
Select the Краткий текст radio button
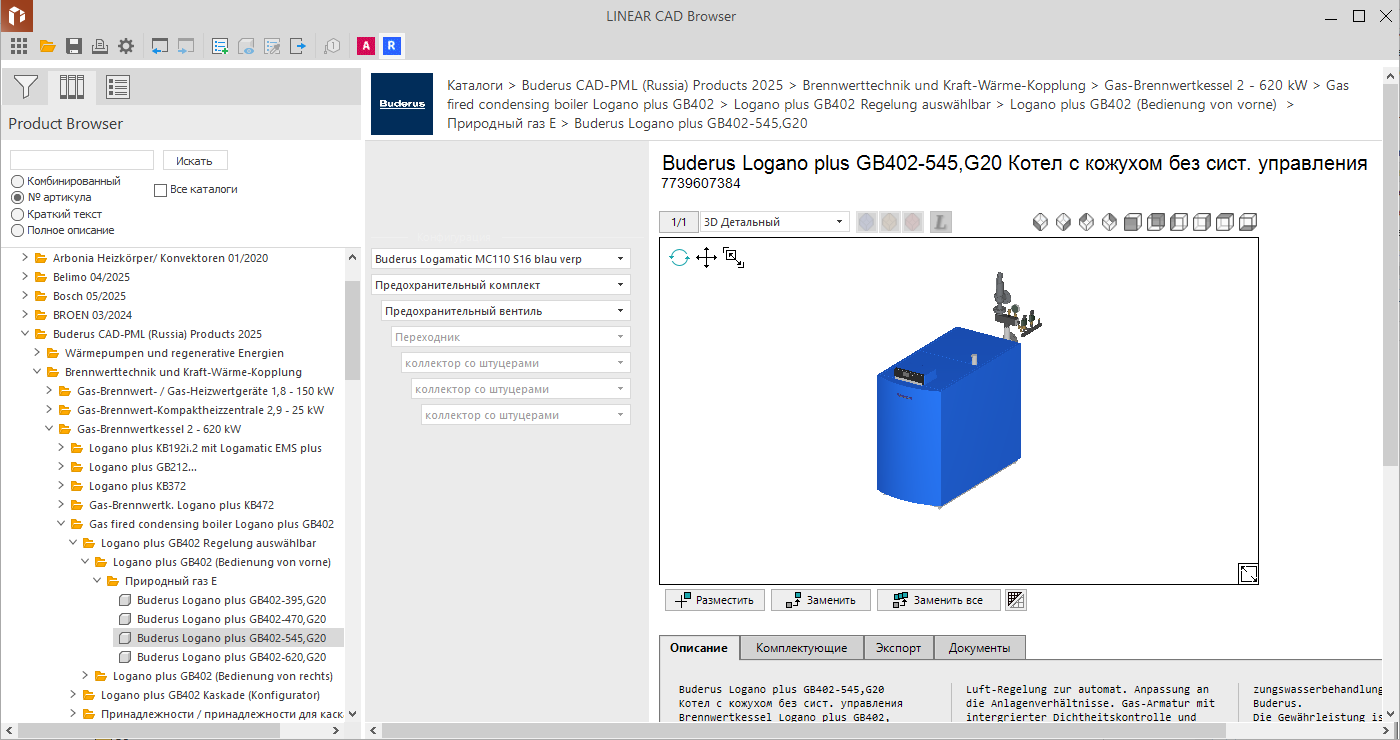point(17,214)
